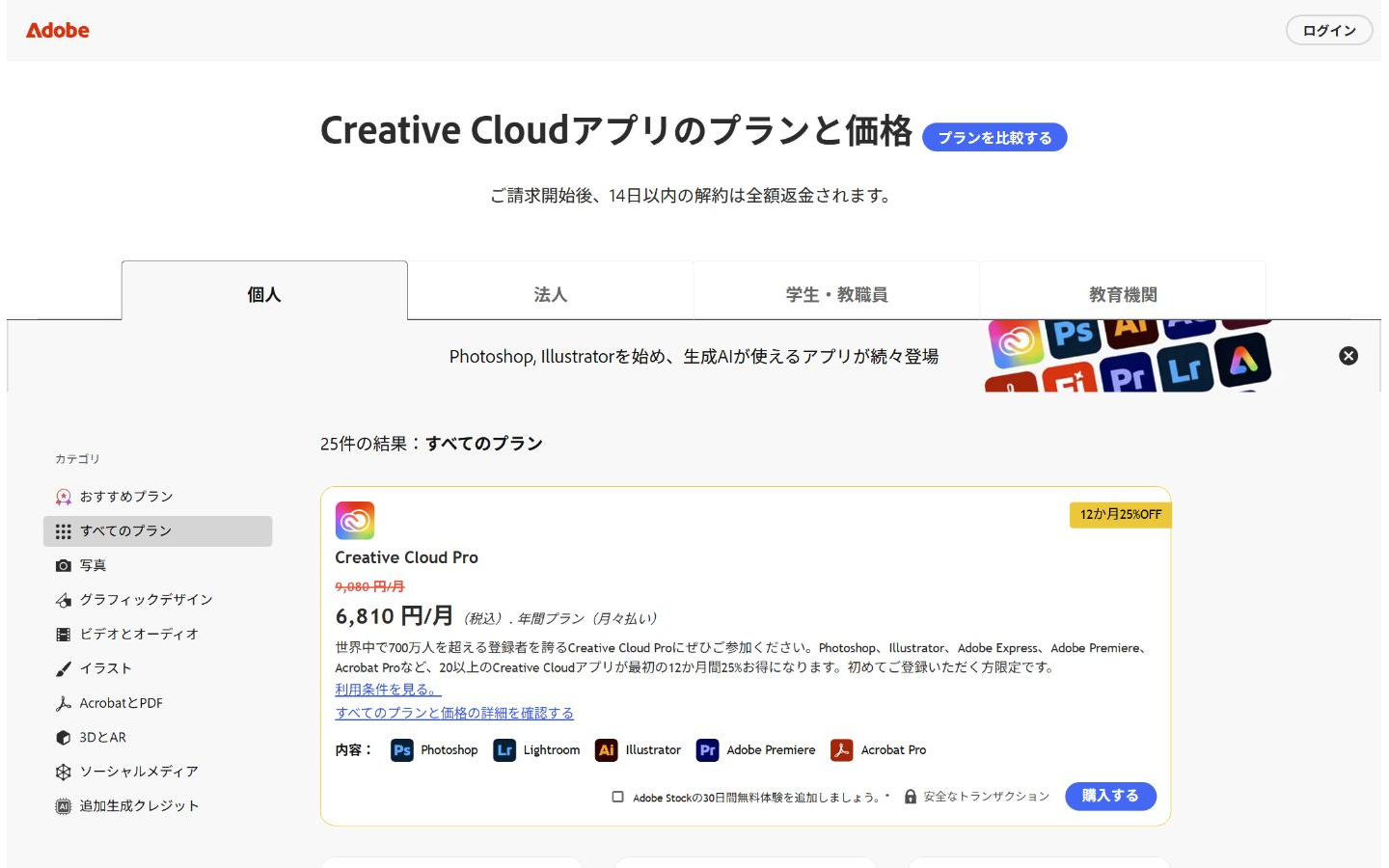Click the プランを比較する button
Image resolution: width=1389 pixels, height=868 pixels.
pos(994,138)
